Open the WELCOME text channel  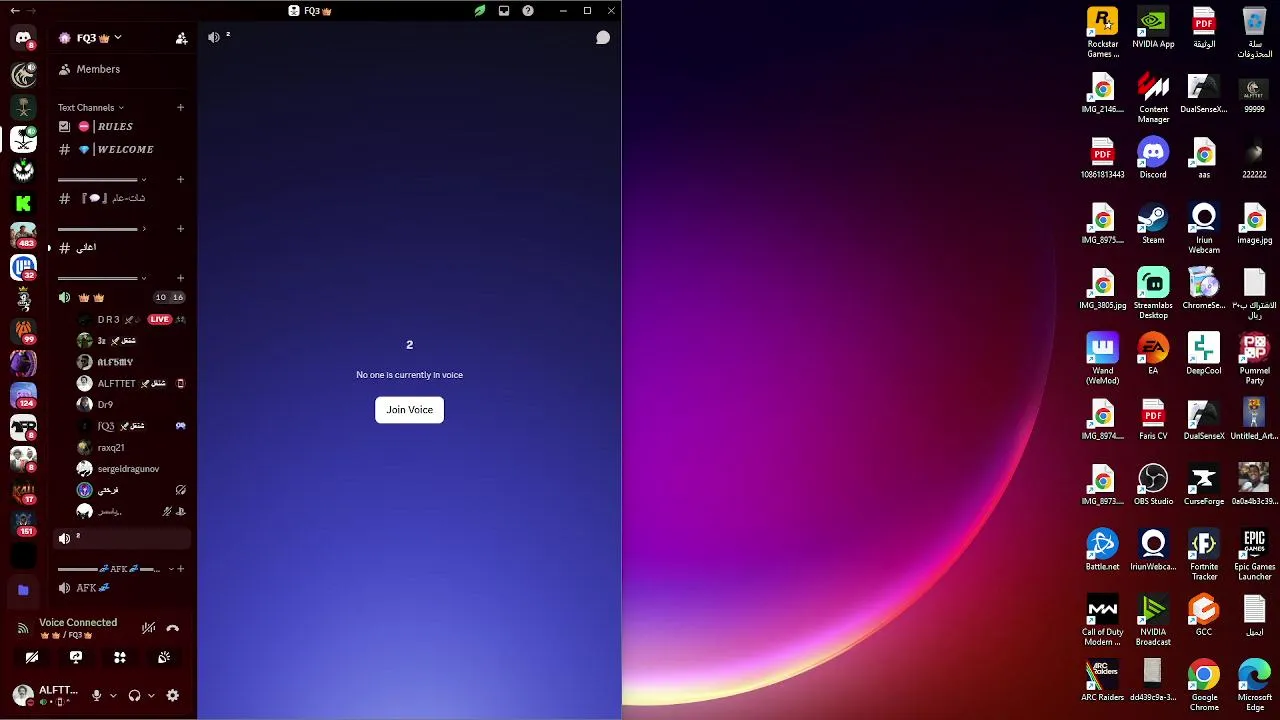[x=120, y=149]
